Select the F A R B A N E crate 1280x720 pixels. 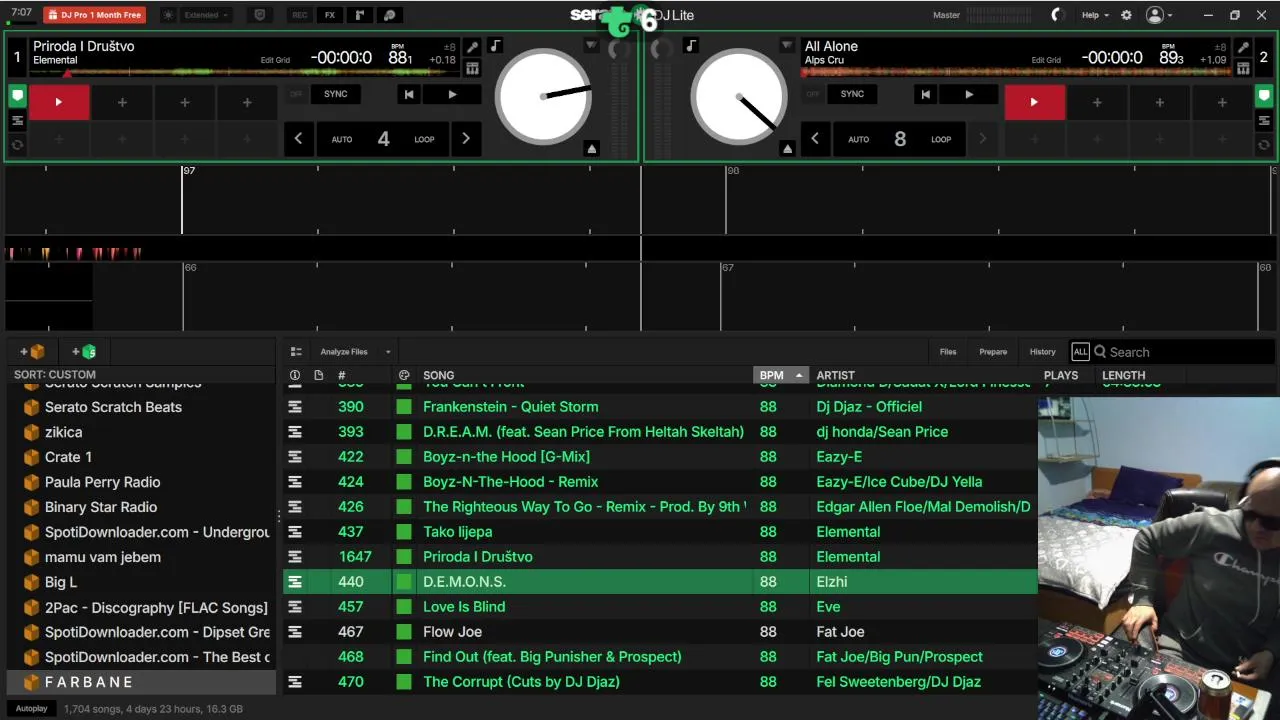click(x=141, y=682)
